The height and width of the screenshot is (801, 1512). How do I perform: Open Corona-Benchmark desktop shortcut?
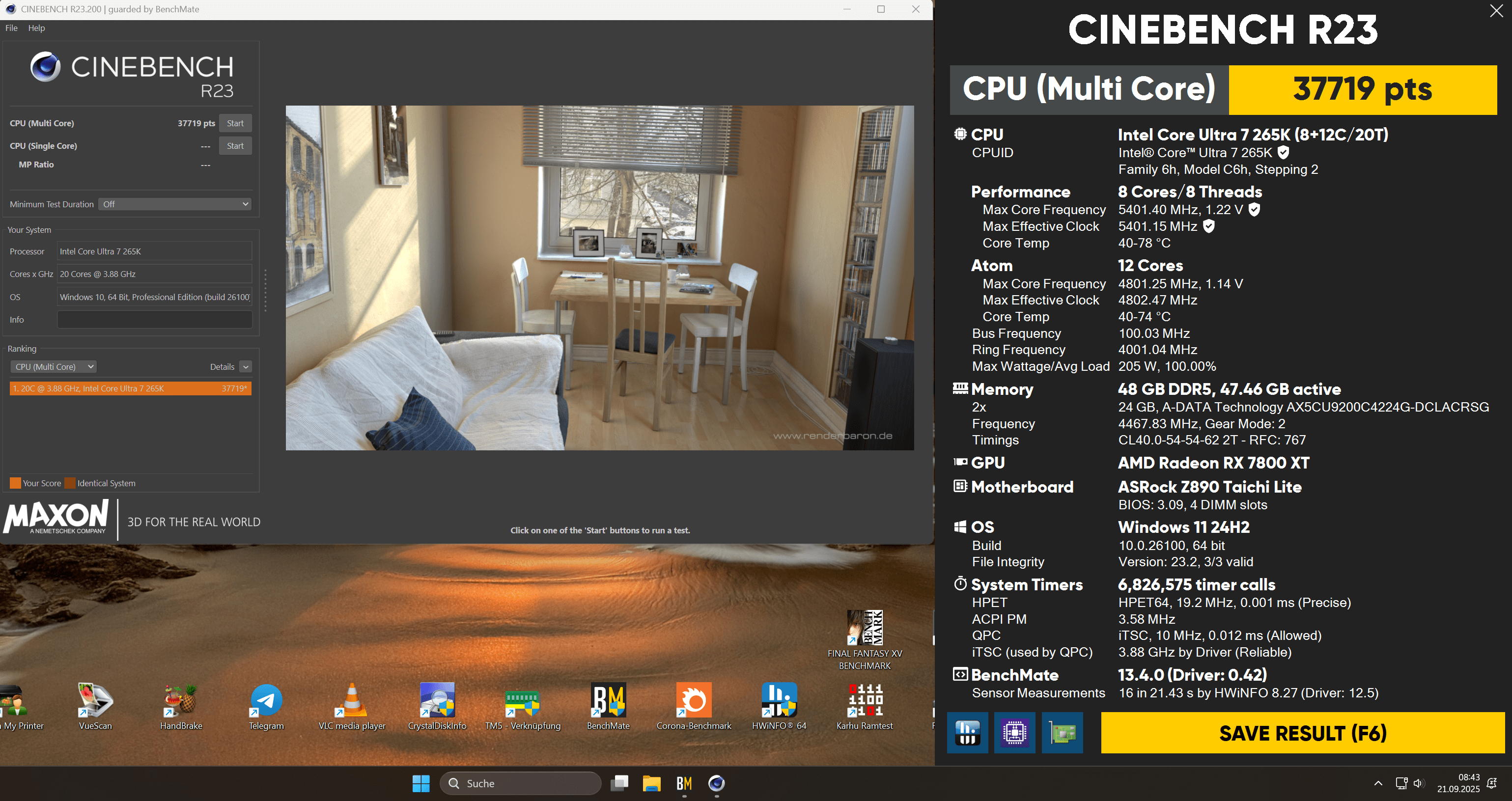693,701
